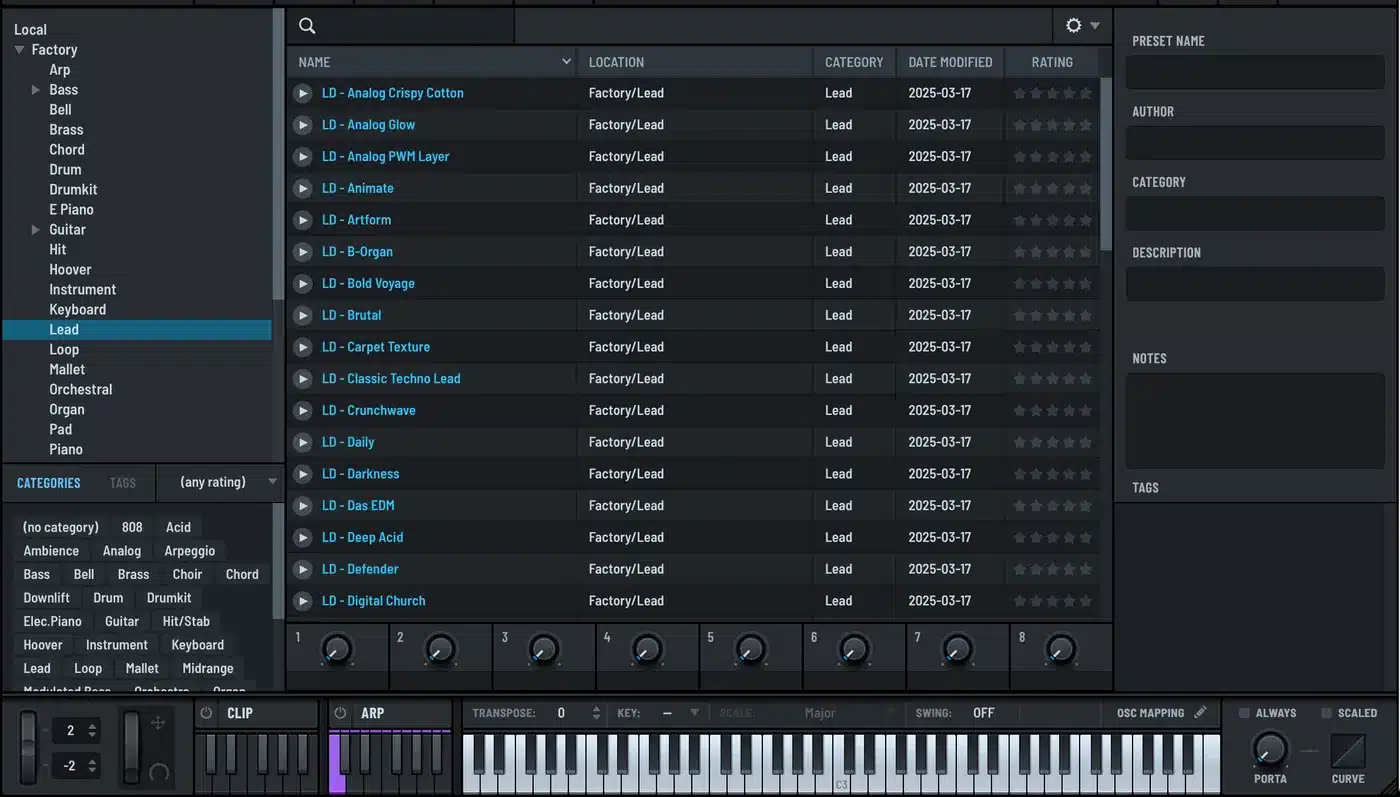Expand the Bass folder

(36, 89)
